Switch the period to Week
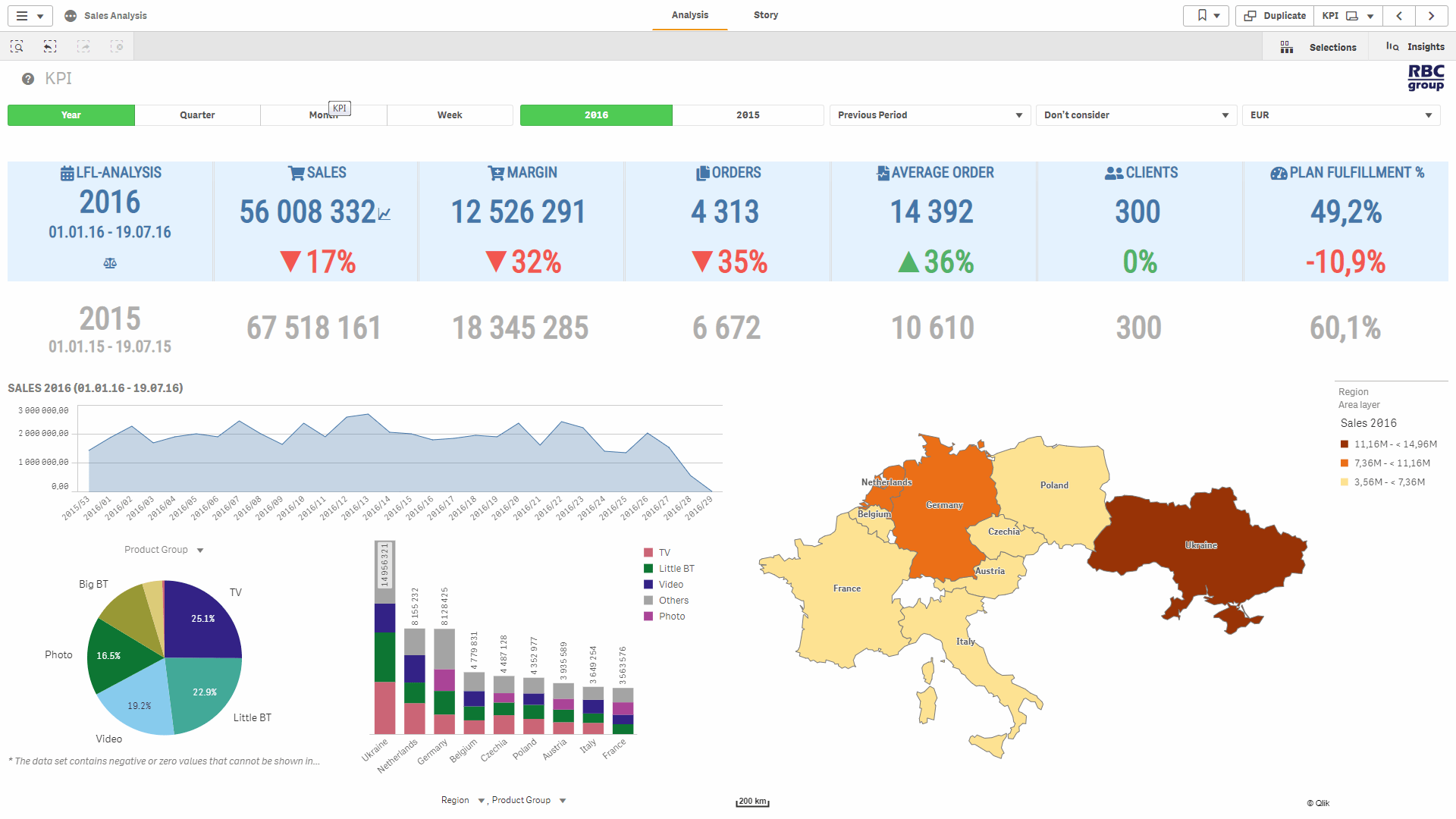 tap(450, 115)
